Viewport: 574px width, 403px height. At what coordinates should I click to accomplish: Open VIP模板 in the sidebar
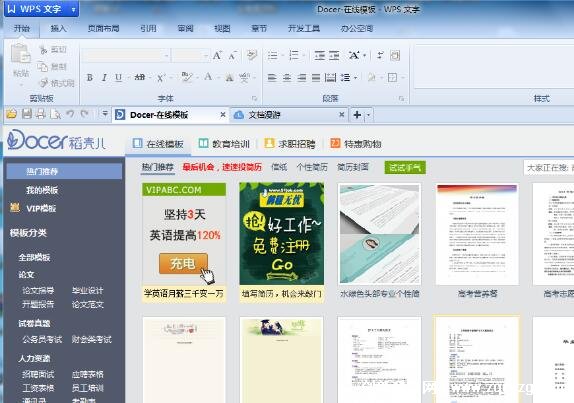tap(41, 209)
